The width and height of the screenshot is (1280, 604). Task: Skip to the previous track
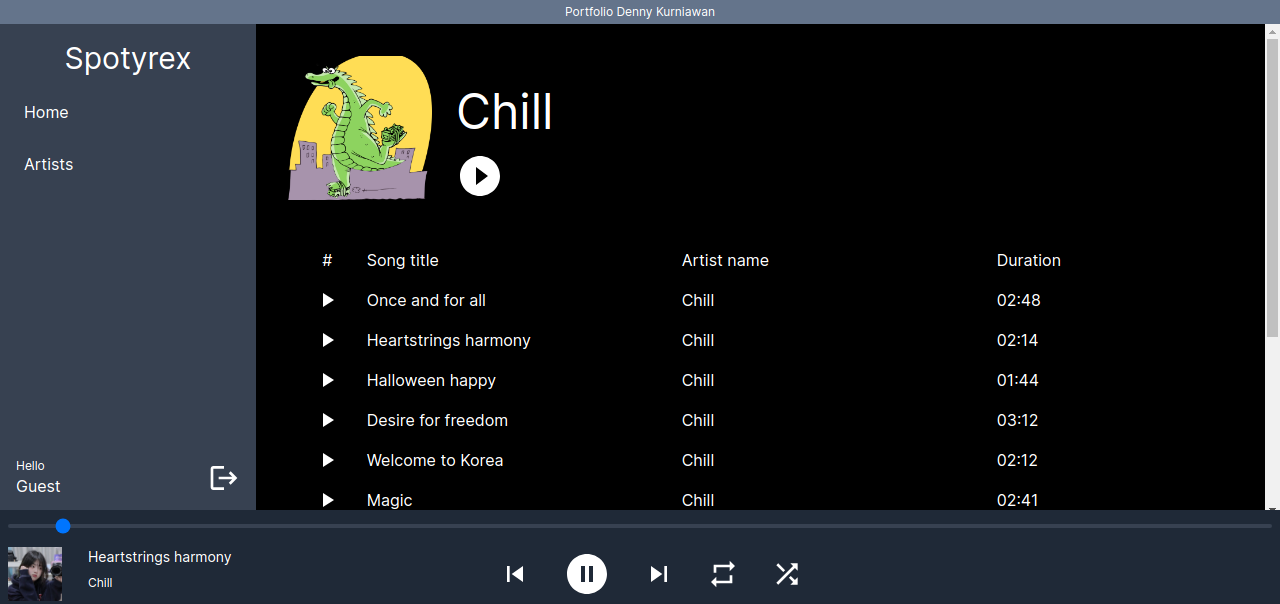point(515,574)
